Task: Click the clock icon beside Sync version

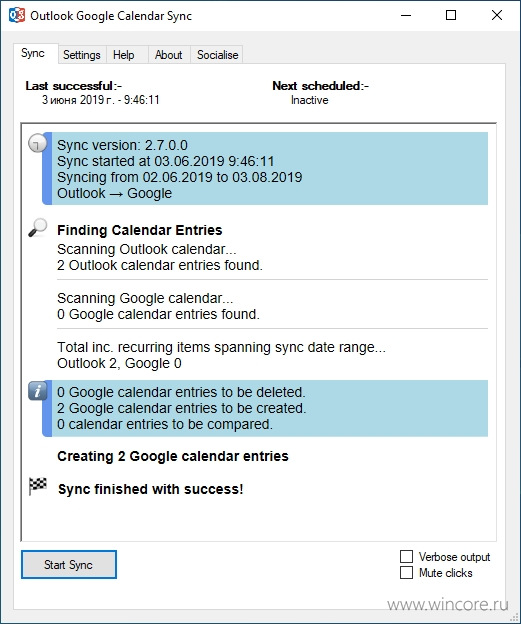Action: coord(37,143)
